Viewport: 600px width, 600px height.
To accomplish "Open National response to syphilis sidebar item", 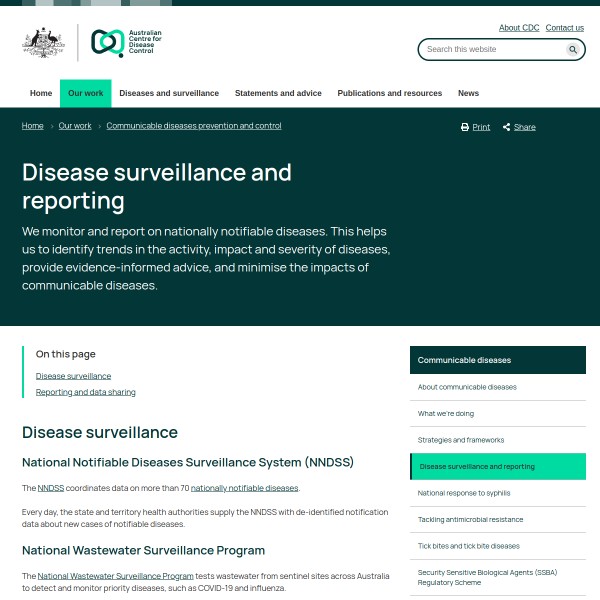I will click(466, 493).
